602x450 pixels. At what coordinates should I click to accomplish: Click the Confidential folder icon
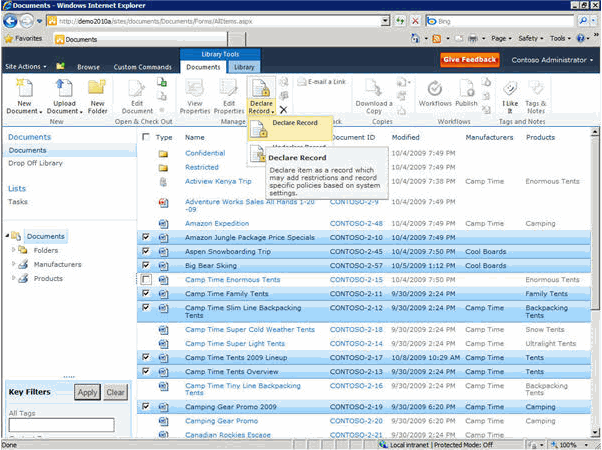click(x=163, y=154)
